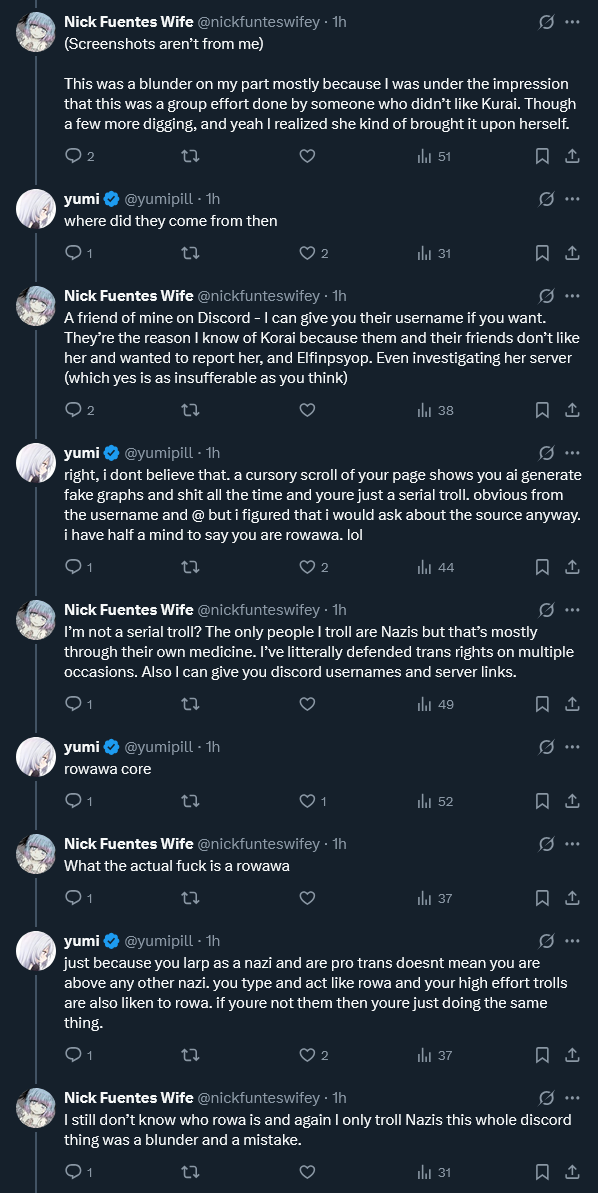Click yumi's verified badge on "just because you larp" tweet

point(111,940)
